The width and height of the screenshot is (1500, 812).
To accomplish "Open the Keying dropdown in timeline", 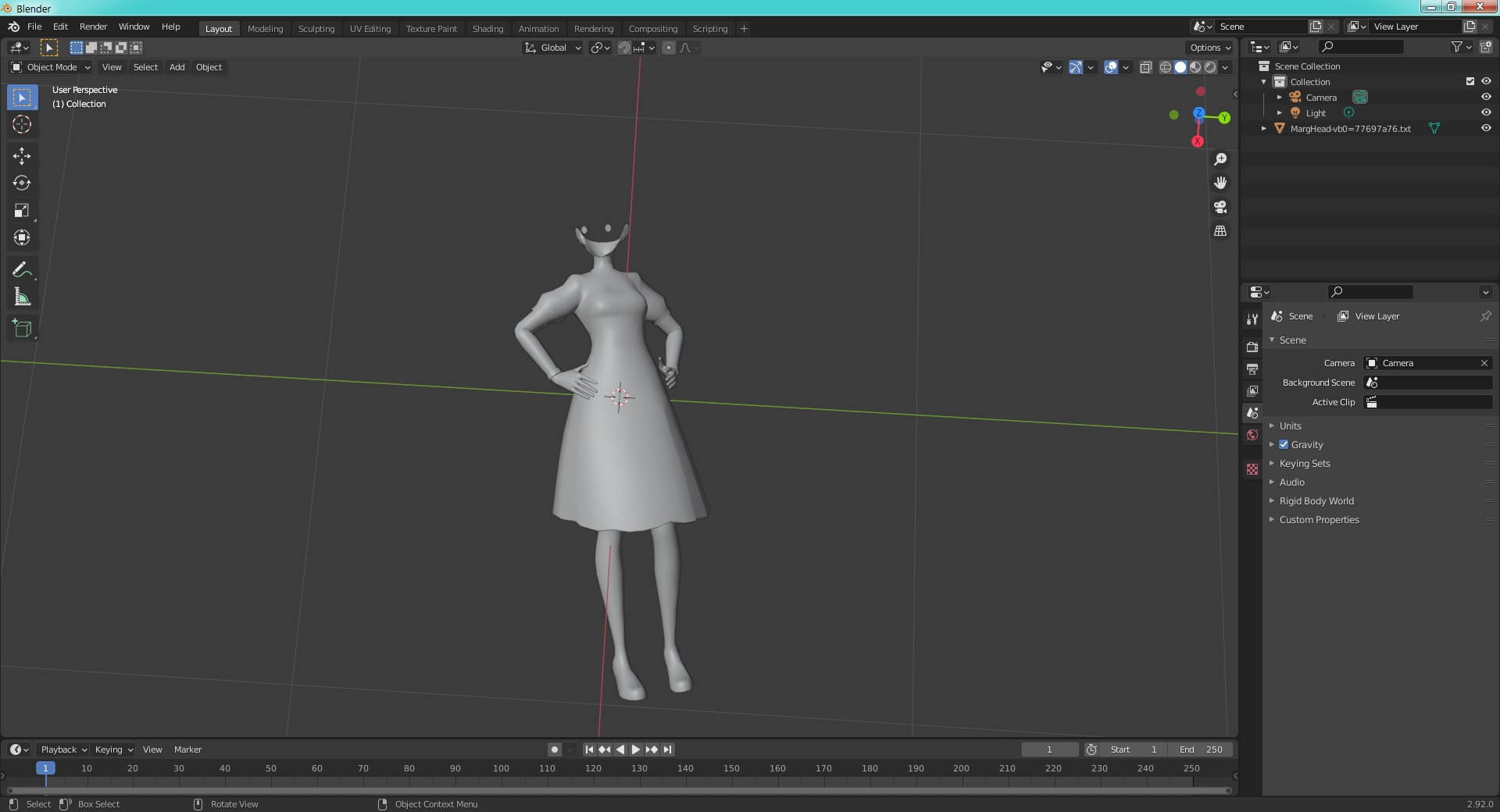I will click(x=113, y=750).
